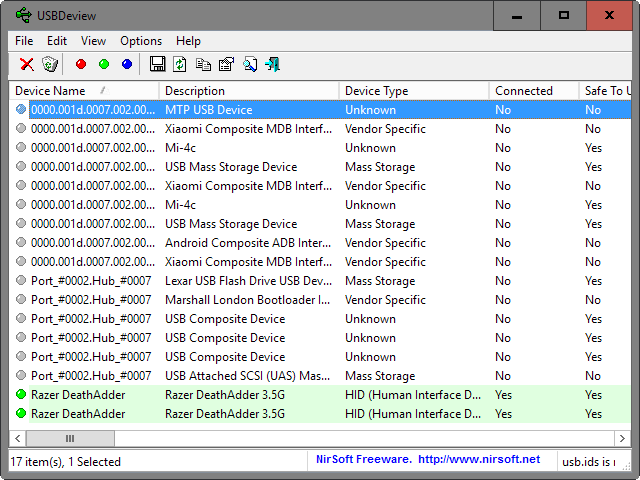Minimize the USBDeview window
The height and width of the screenshot is (480, 640).
point(517,16)
